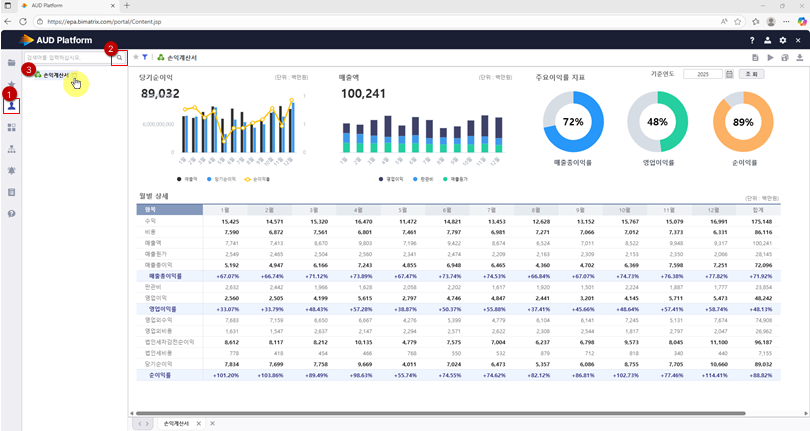Click the filter funnel icon in report header
This screenshot has height=431, width=810.
(x=145, y=58)
